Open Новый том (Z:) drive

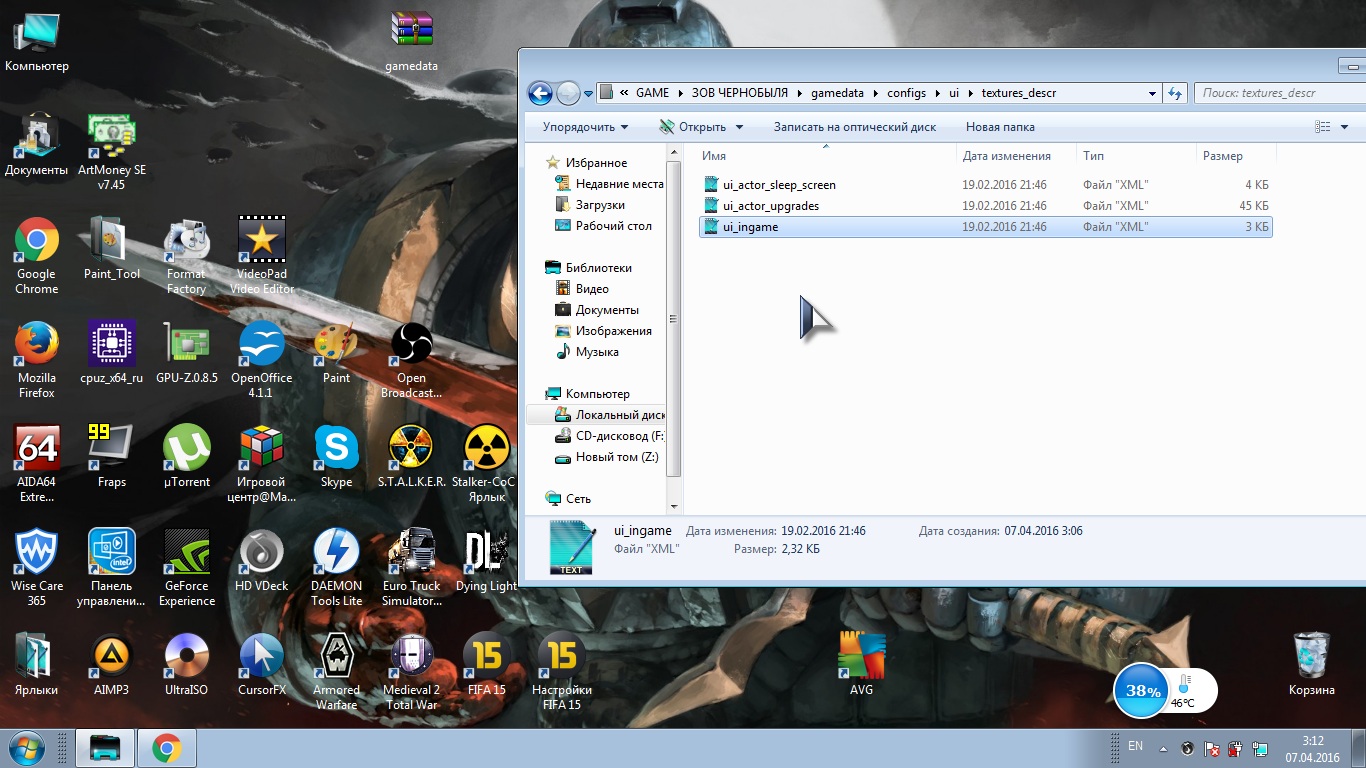[x=609, y=457]
